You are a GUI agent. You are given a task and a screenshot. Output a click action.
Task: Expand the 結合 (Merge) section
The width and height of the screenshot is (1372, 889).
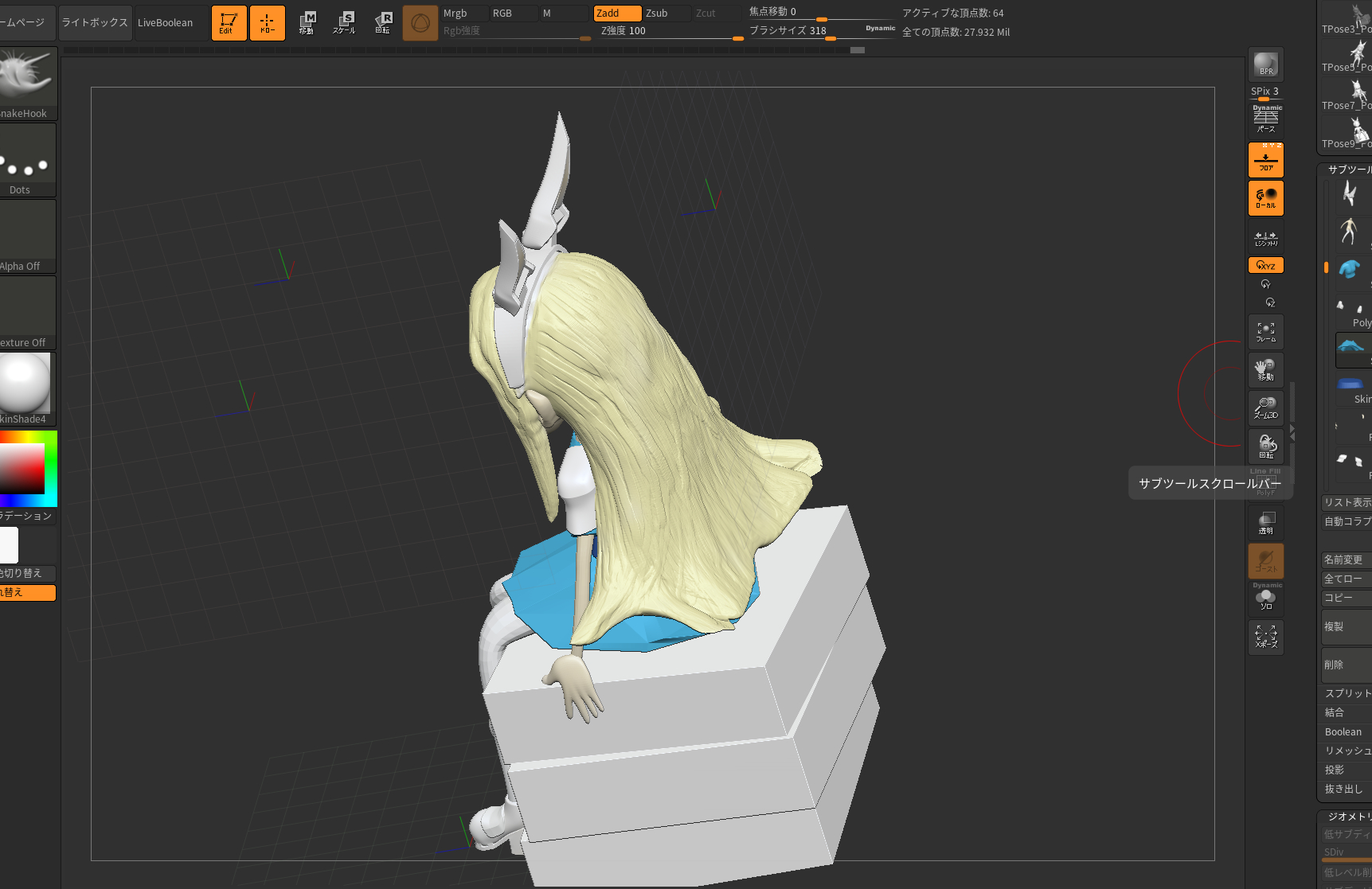point(1347,713)
